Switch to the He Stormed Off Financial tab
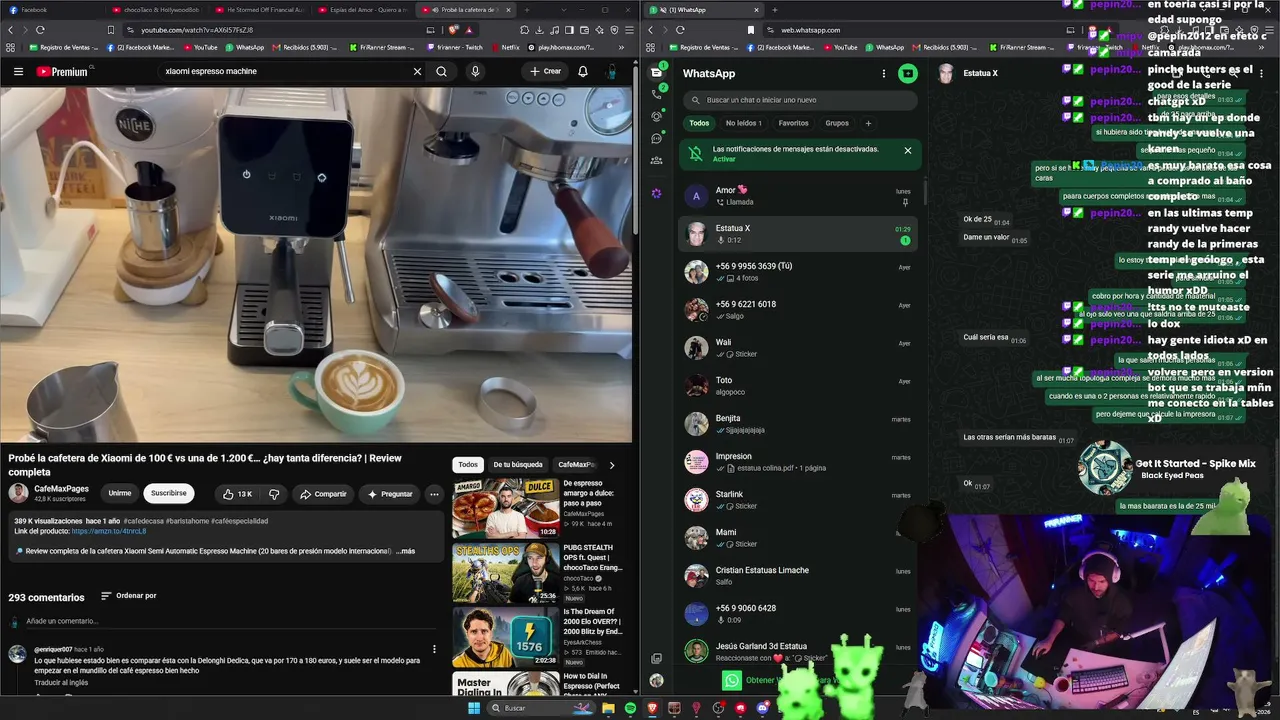The height and width of the screenshot is (720, 1280). click(259, 10)
